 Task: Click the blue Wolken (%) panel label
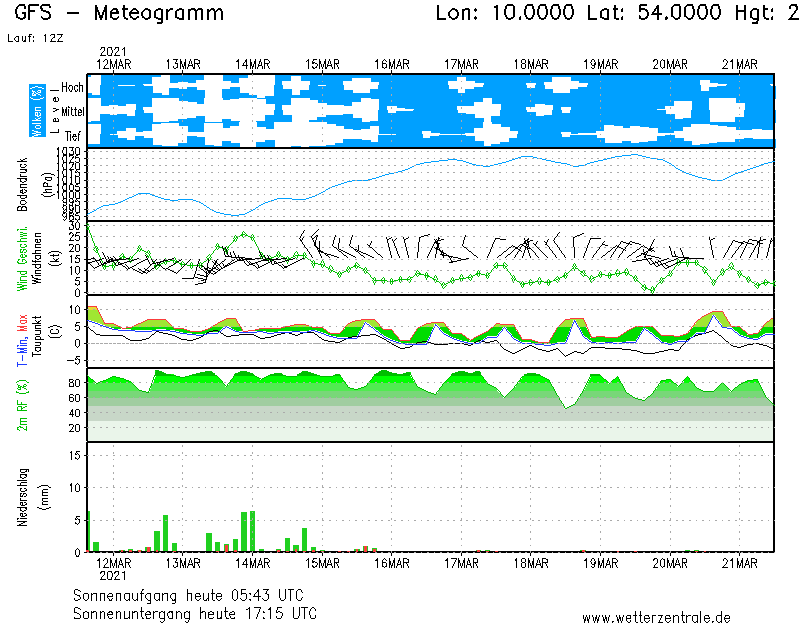(x=37, y=111)
